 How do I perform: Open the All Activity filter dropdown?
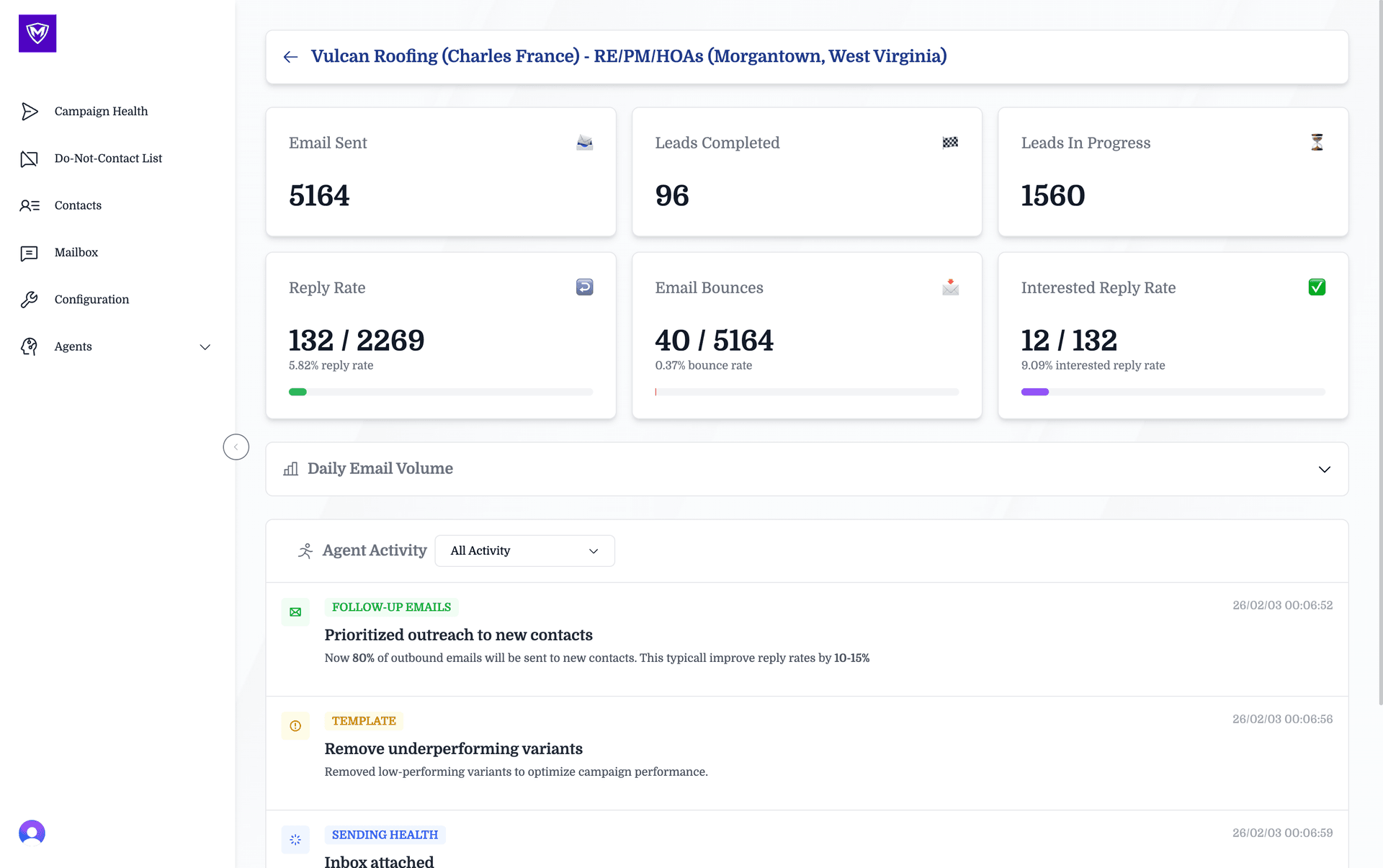click(524, 550)
